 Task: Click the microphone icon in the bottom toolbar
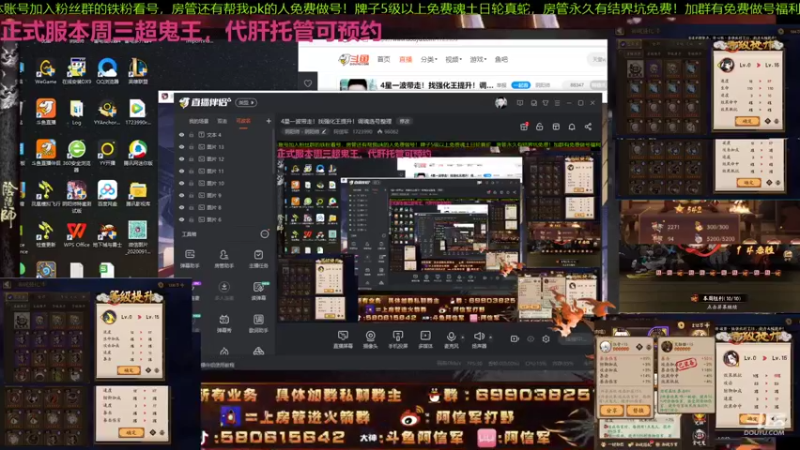tap(451, 336)
